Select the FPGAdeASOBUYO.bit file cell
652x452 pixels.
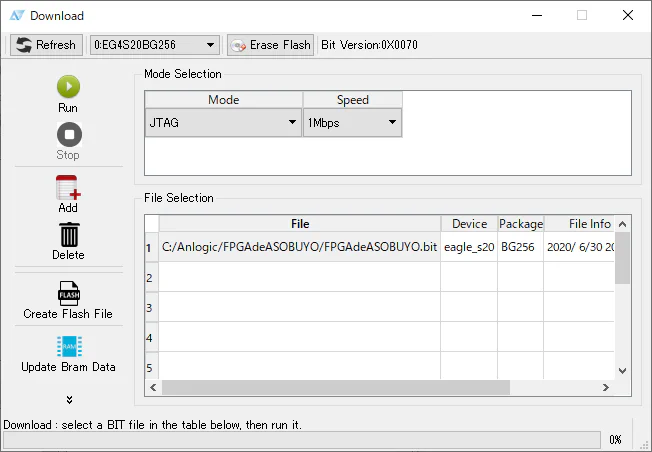coord(300,246)
